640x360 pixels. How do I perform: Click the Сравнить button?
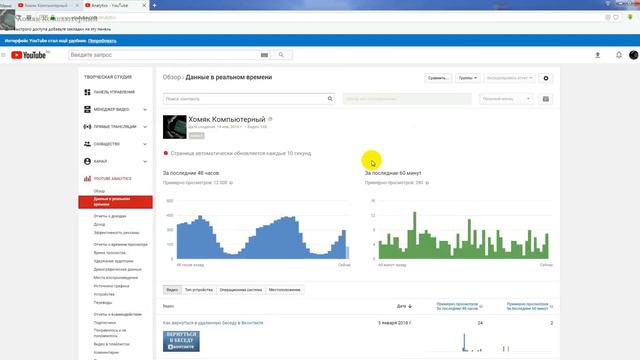click(x=438, y=78)
